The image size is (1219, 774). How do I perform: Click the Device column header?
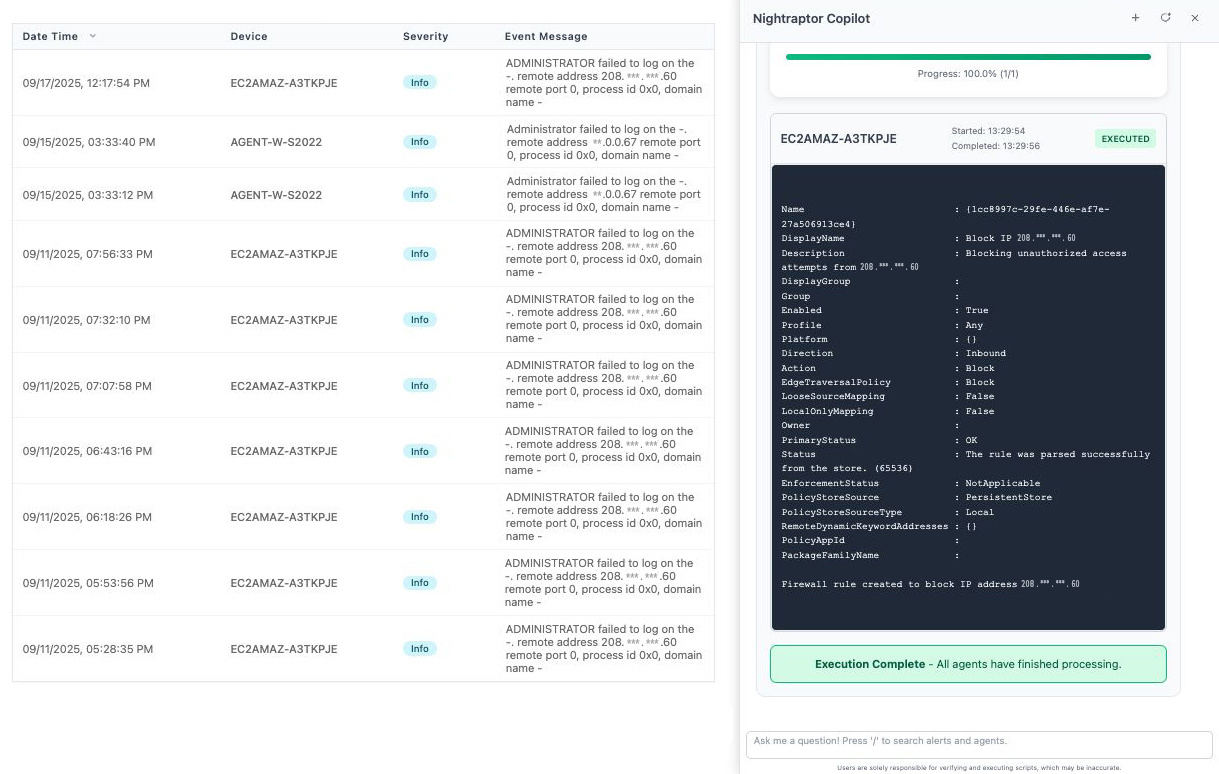click(x=249, y=36)
